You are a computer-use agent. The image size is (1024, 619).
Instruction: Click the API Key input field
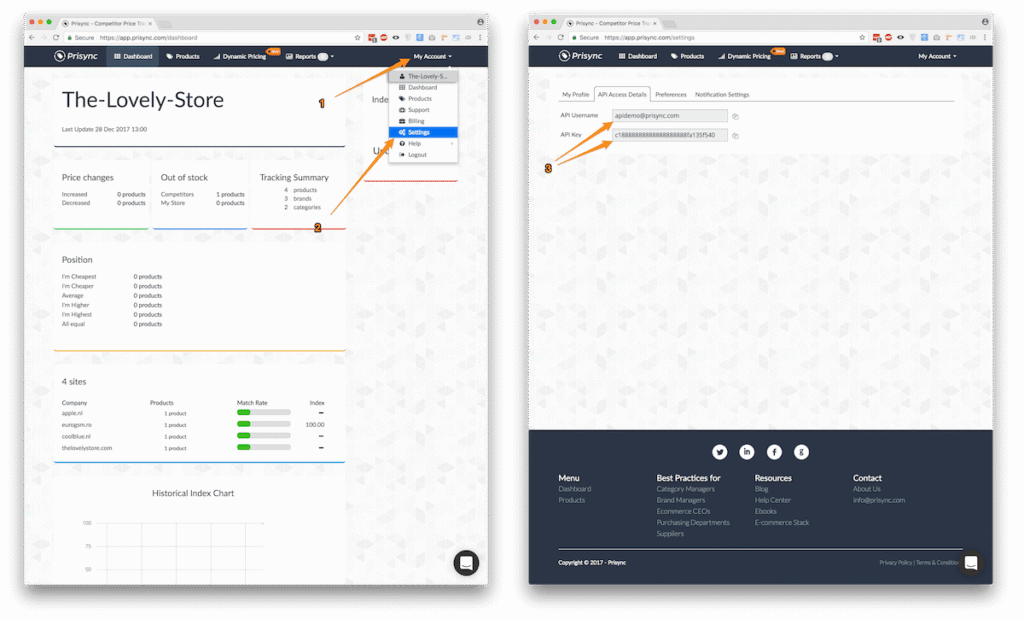[x=669, y=135]
